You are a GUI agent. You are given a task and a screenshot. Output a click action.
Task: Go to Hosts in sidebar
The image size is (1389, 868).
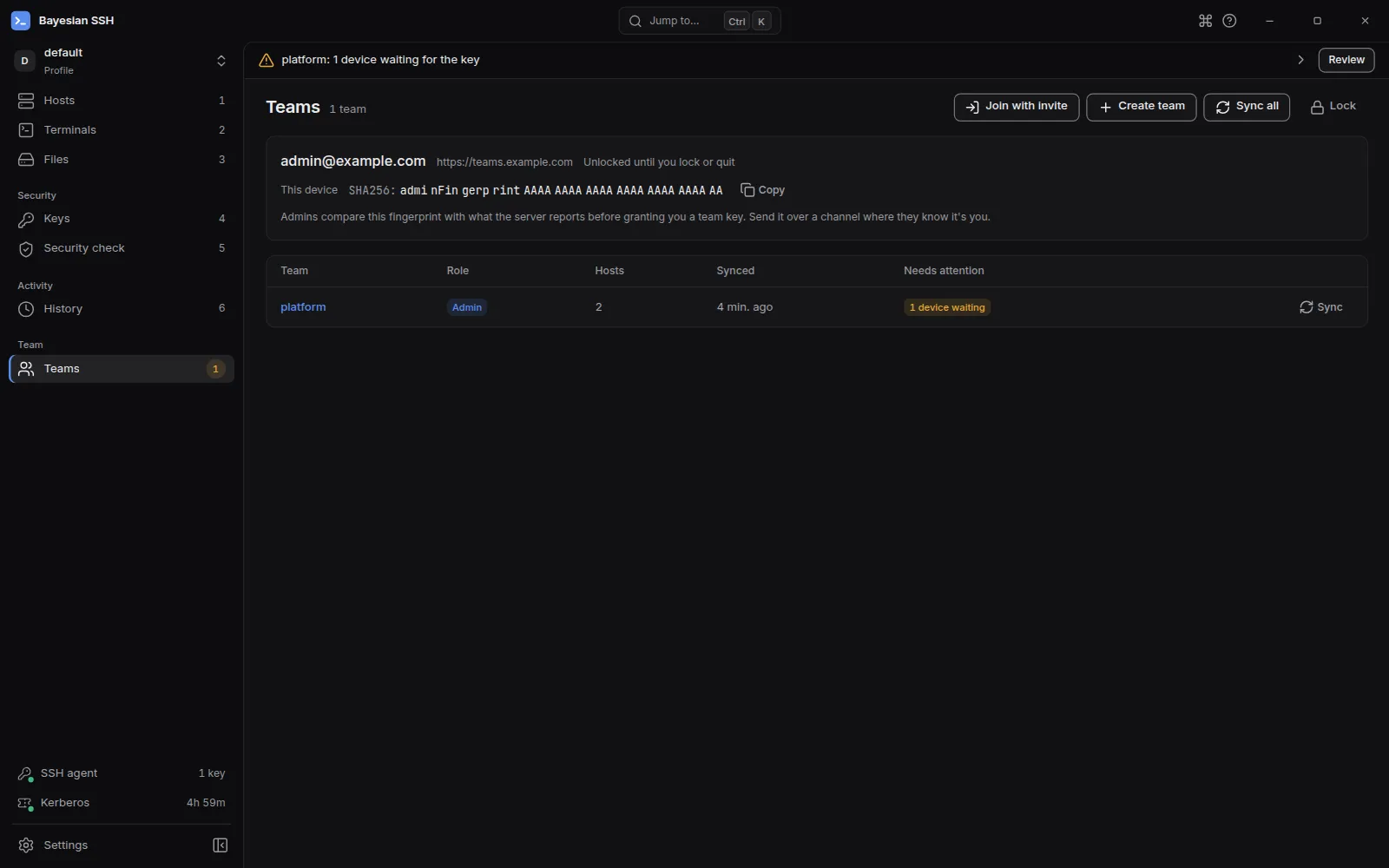click(122, 101)
